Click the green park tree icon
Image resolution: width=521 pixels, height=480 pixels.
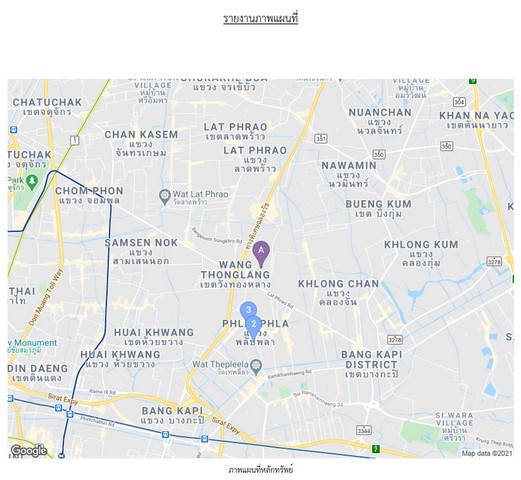tap(32, 182)
